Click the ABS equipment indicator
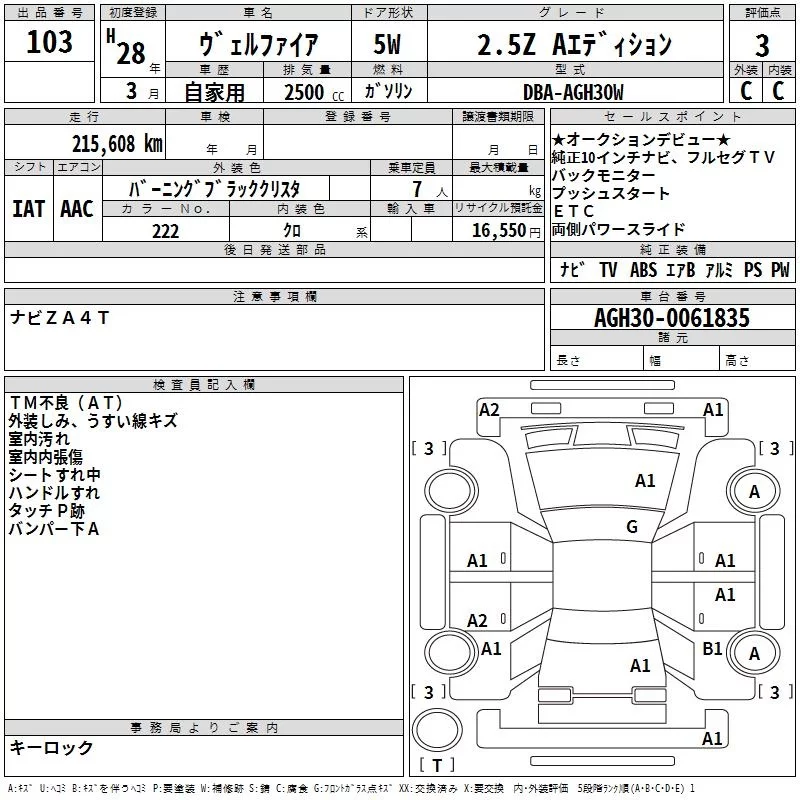The height and width of the screenshot is (800, 800). click(646, 270)
